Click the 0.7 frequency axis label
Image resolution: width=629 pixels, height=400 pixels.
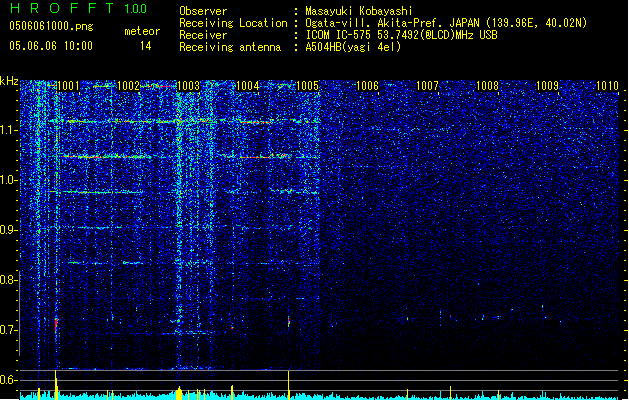coord(8,330)
